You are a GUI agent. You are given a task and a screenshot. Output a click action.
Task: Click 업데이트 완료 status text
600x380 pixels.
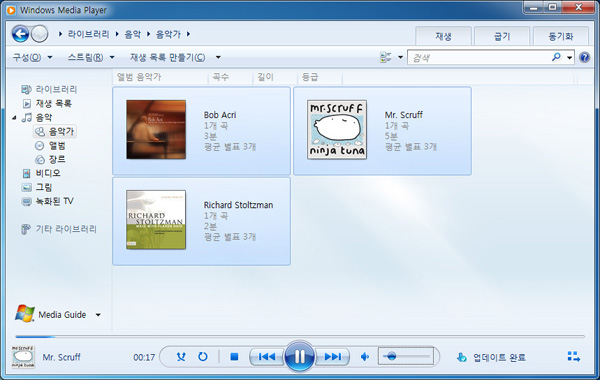pos(499,357)
